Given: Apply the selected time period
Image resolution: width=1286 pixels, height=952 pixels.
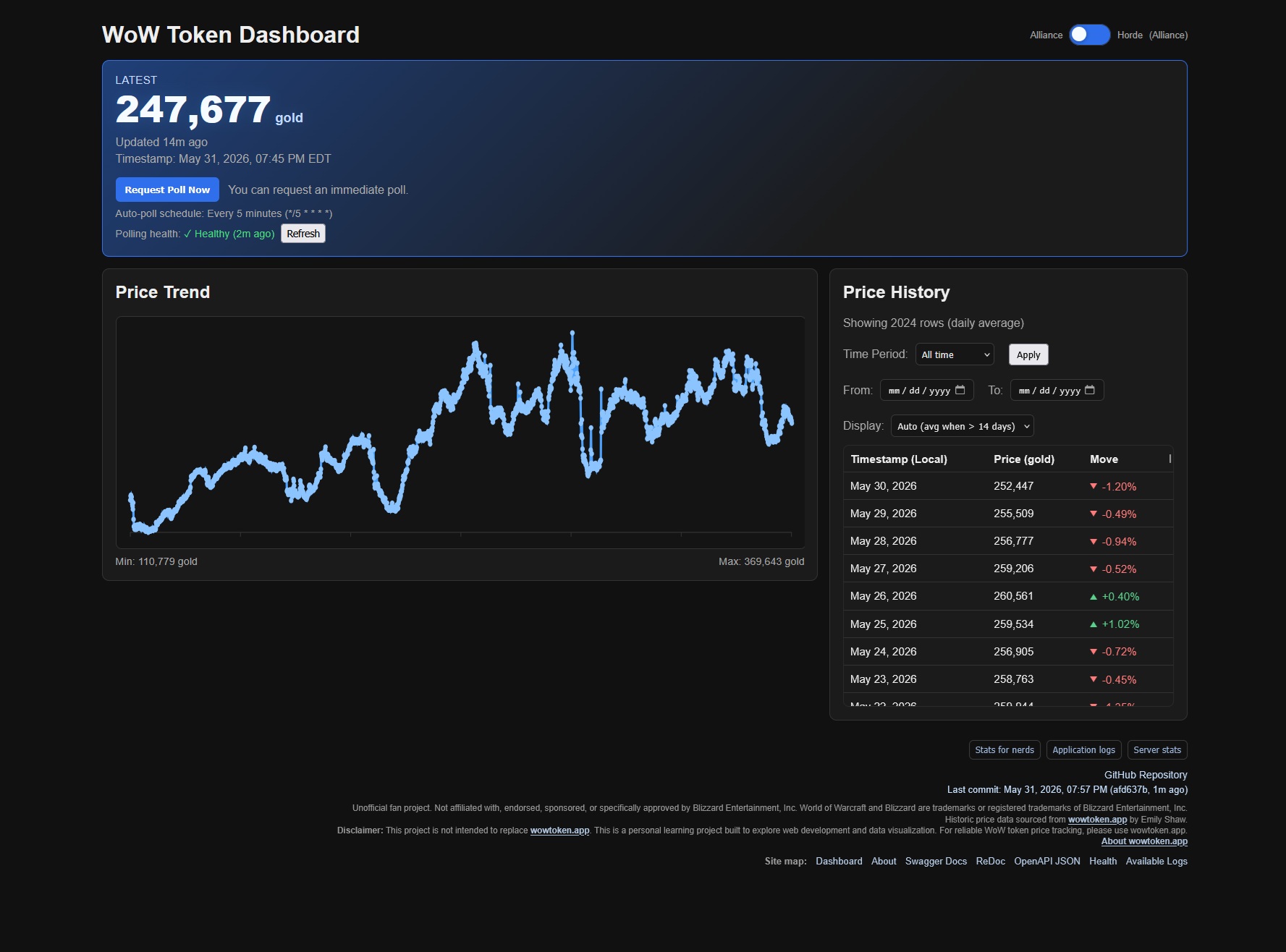Looking at the screenshot, I should point(1028,354).
